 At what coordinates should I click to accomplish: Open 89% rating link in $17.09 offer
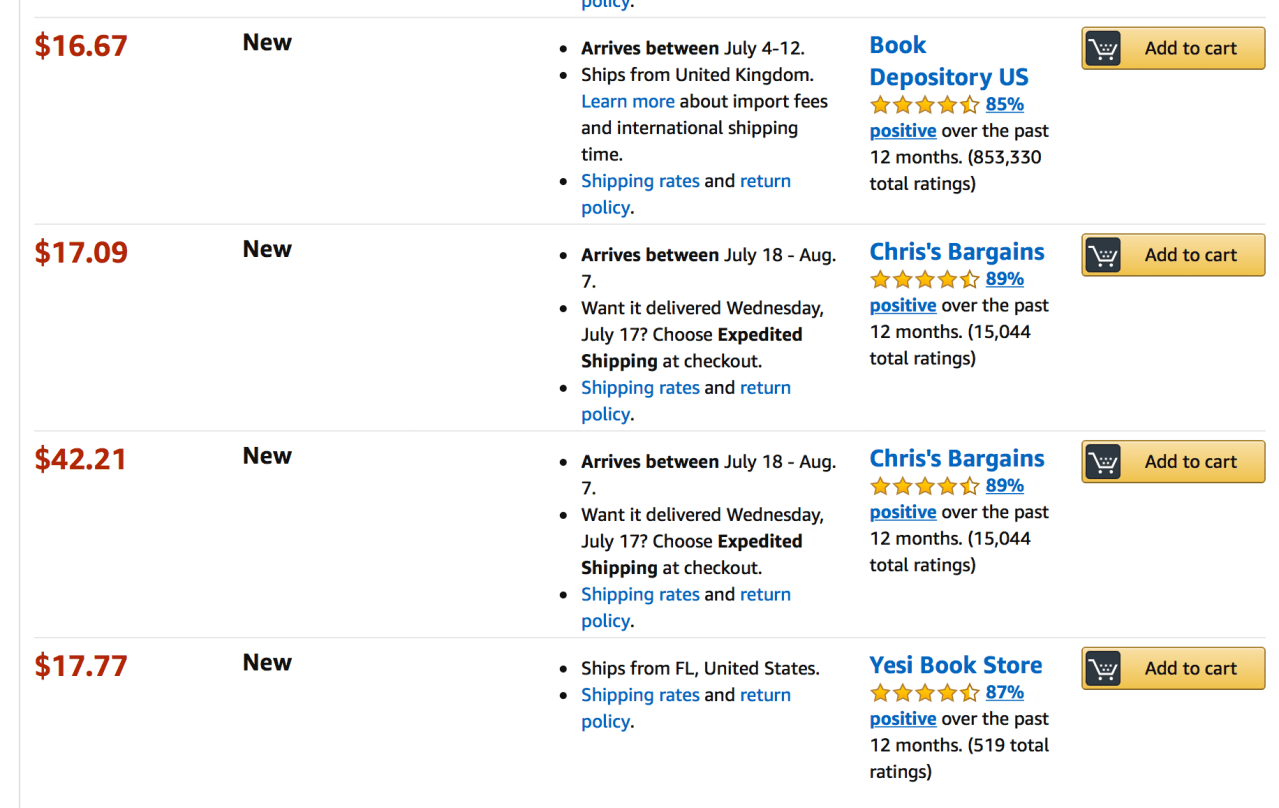click(x=1004, y=280)
